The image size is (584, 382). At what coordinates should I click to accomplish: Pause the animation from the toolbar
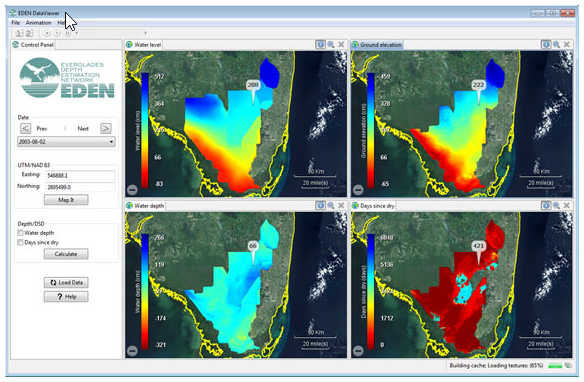point(67,33)
